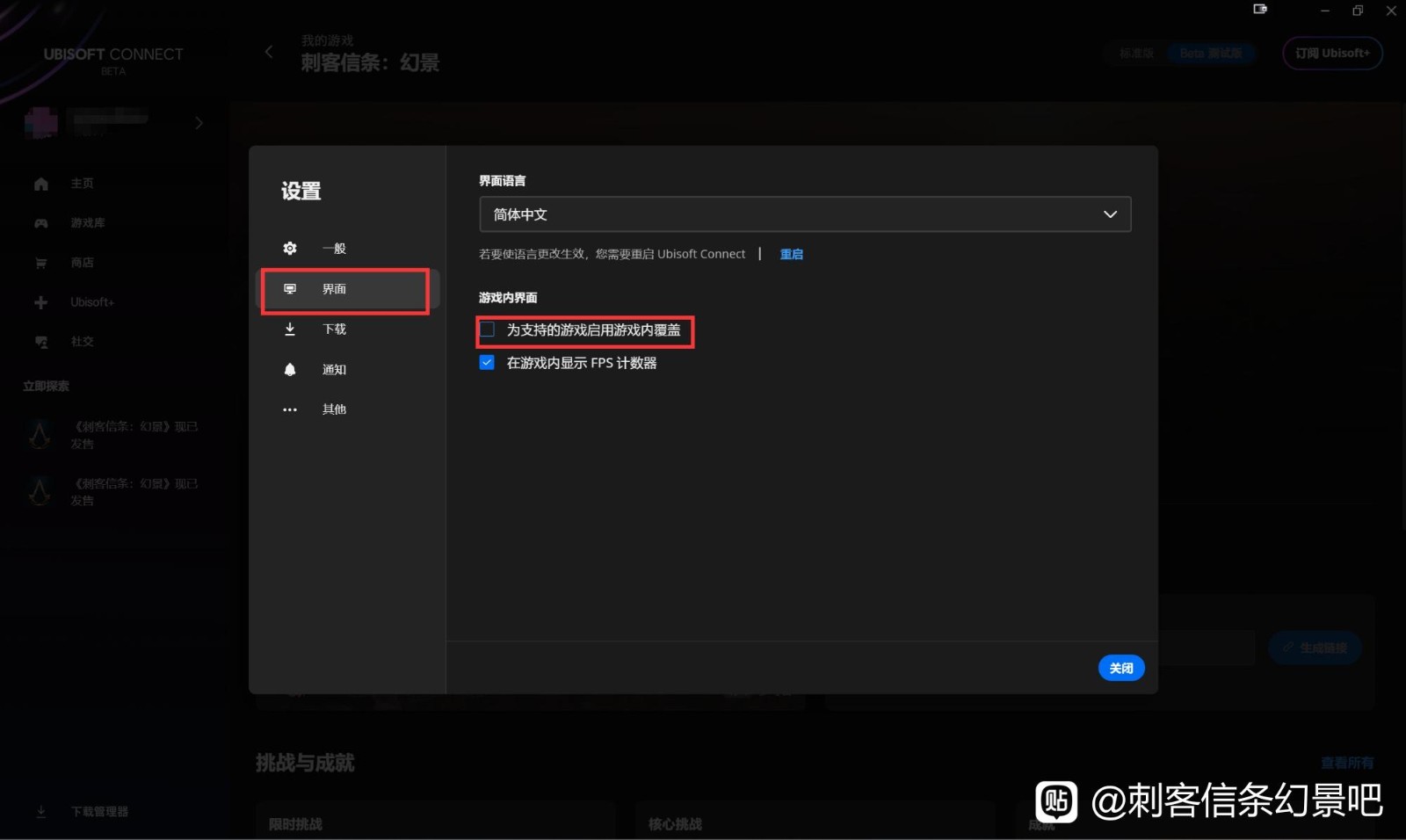Go back with the left chevron arrow
This screenshot has width=1406, height=840.
coord(269,52)
